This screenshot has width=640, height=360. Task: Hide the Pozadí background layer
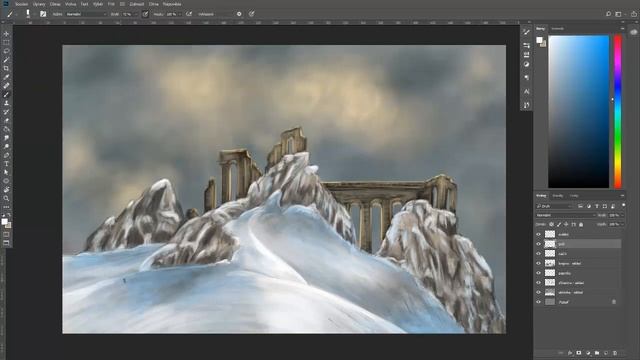pyautogui.click(x=538, y=302)
